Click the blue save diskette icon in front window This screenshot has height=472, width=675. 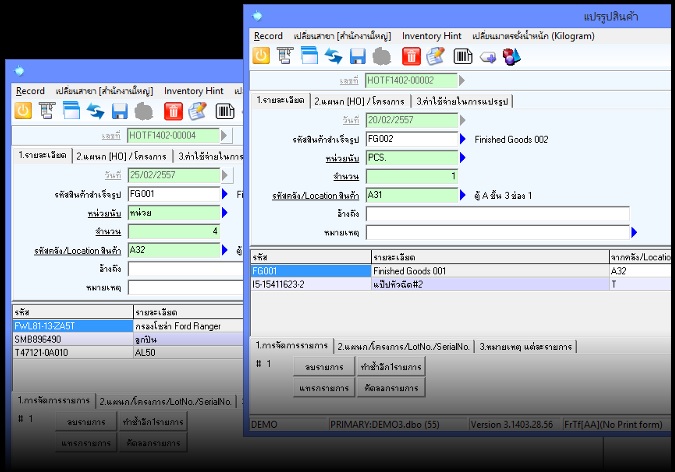point(358,57)
